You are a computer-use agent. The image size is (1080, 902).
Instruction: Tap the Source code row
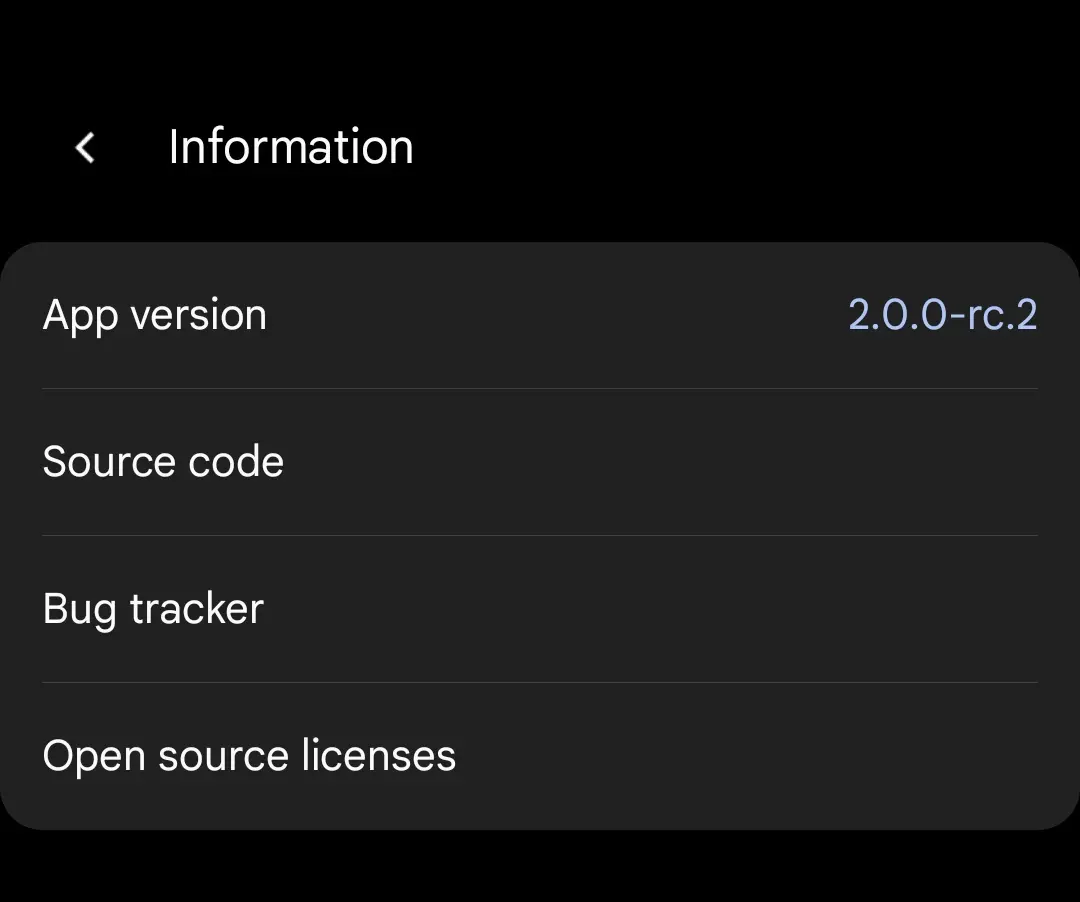(x=540, y=462)
